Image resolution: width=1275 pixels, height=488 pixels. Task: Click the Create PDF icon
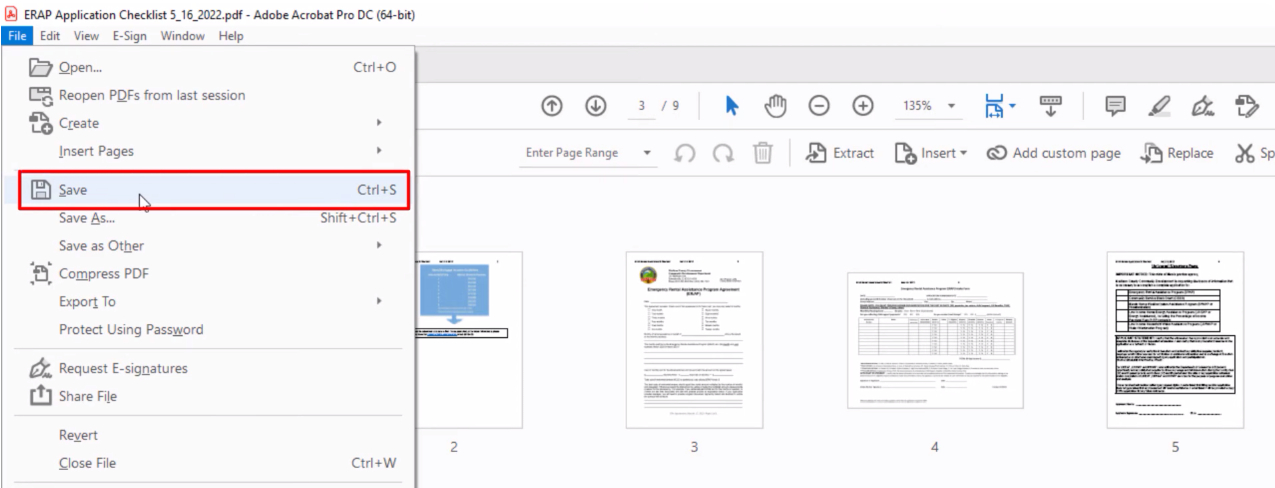click(40, 123)
